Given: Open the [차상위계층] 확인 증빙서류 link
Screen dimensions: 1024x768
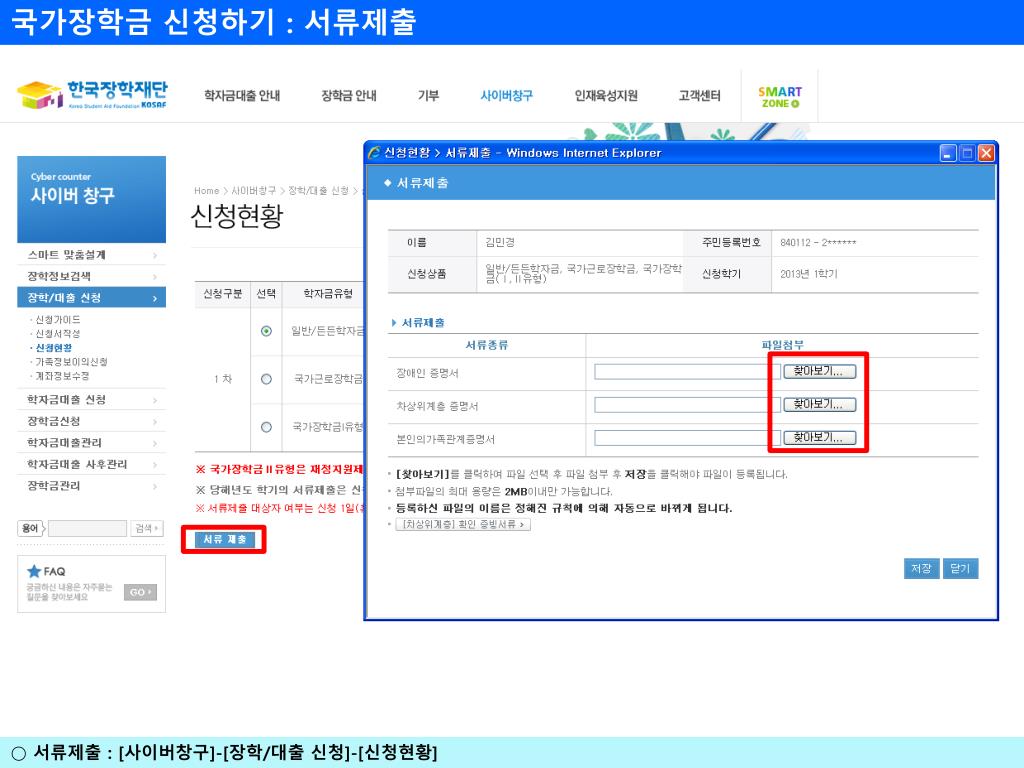Looking at the screenshot, I should click(463, 524).
